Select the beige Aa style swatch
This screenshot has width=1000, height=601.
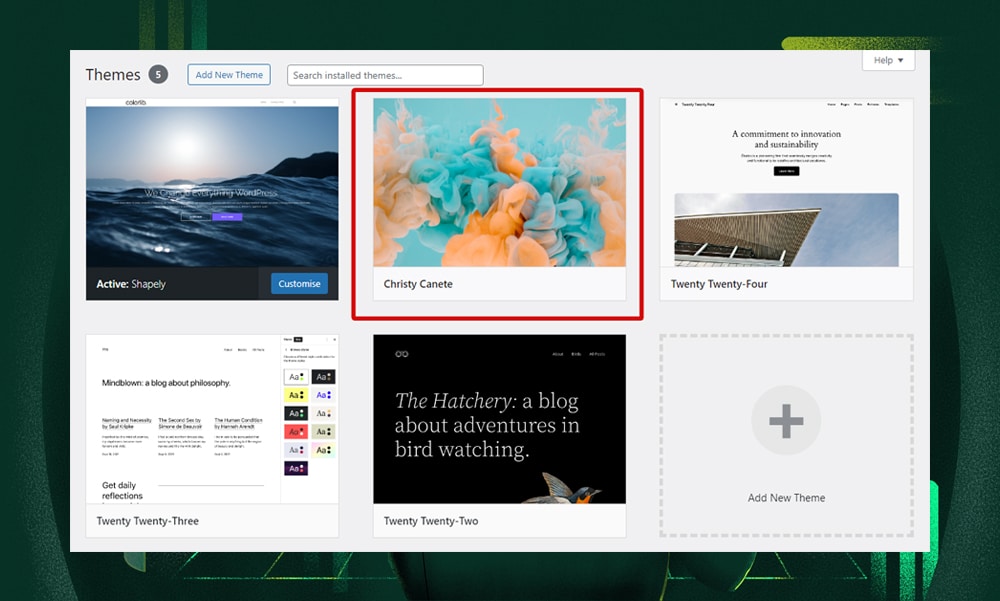(323, 431)
